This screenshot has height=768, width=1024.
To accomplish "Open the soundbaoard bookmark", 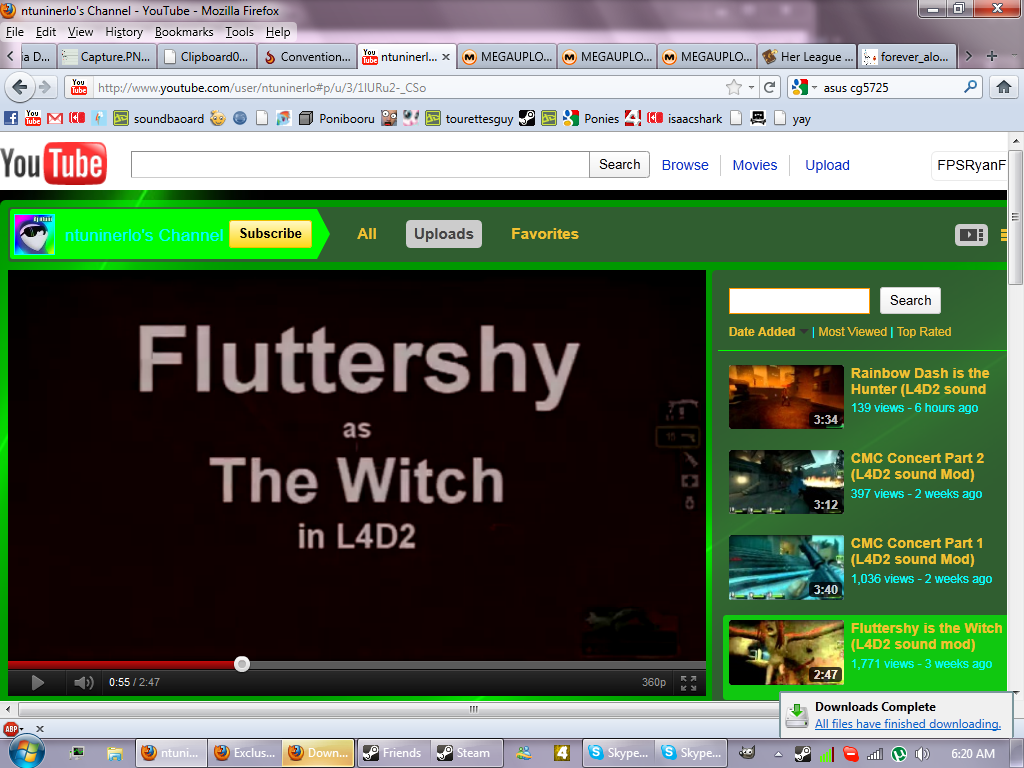I will [x=159, y=118].
